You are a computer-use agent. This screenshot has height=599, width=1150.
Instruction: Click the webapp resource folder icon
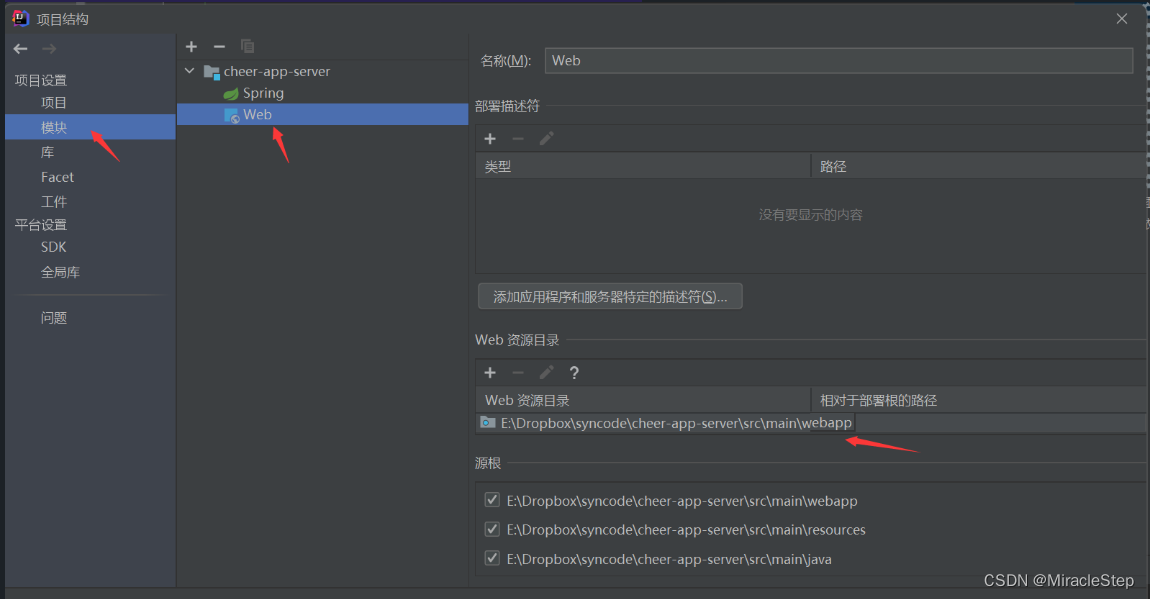(488, 423)
